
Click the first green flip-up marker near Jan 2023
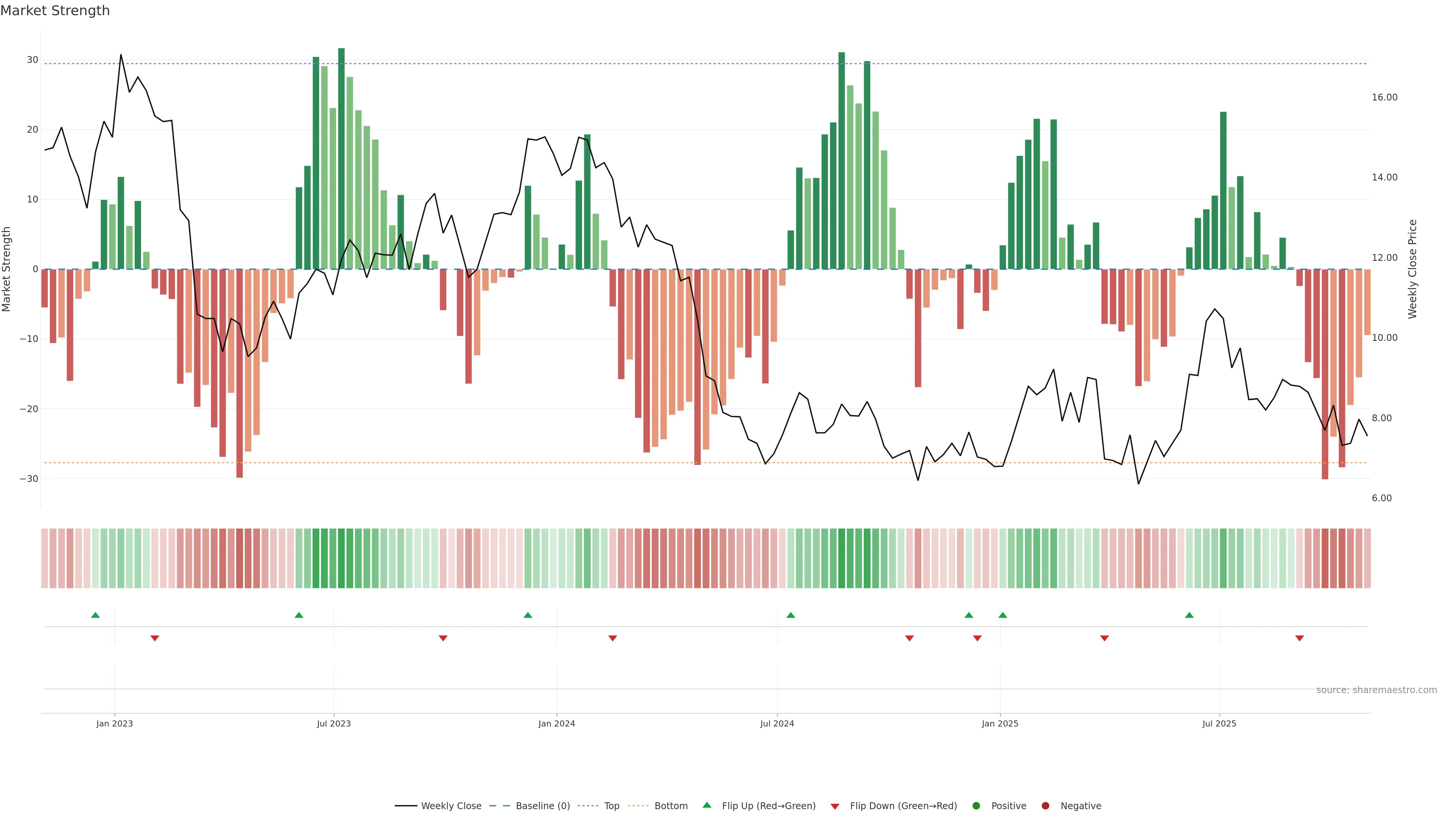[x=96, y=615]
